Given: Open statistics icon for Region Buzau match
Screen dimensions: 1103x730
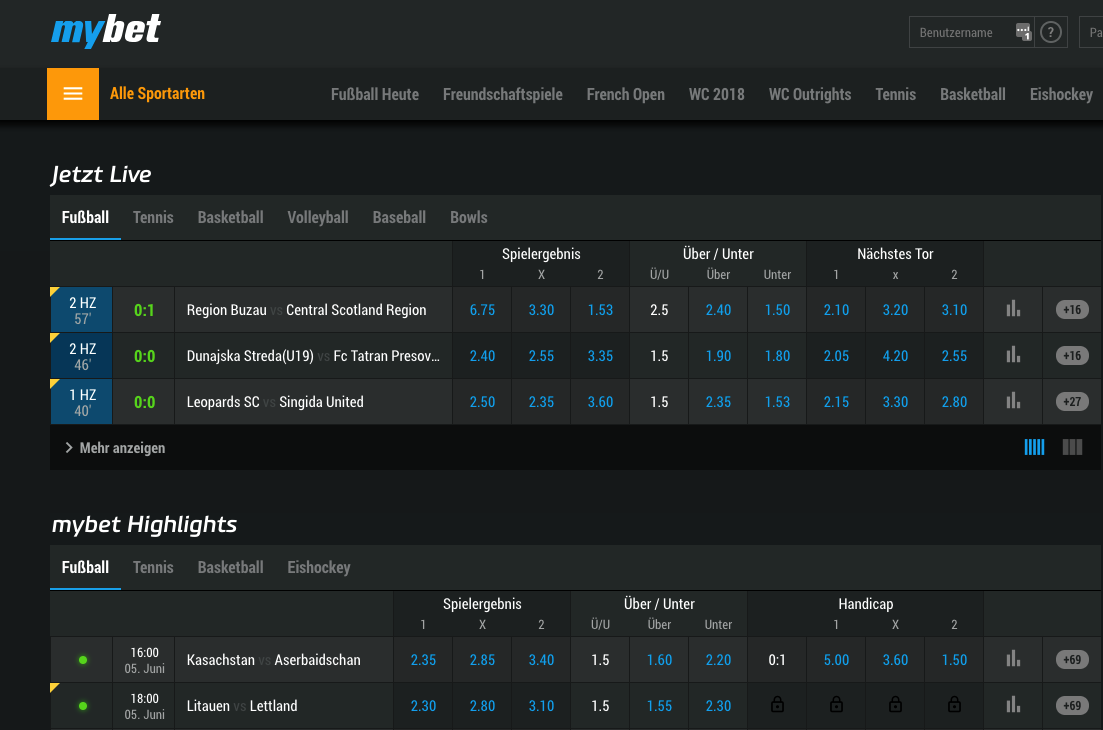Looking at the screenshot, I should click(x=1013, y=309).
